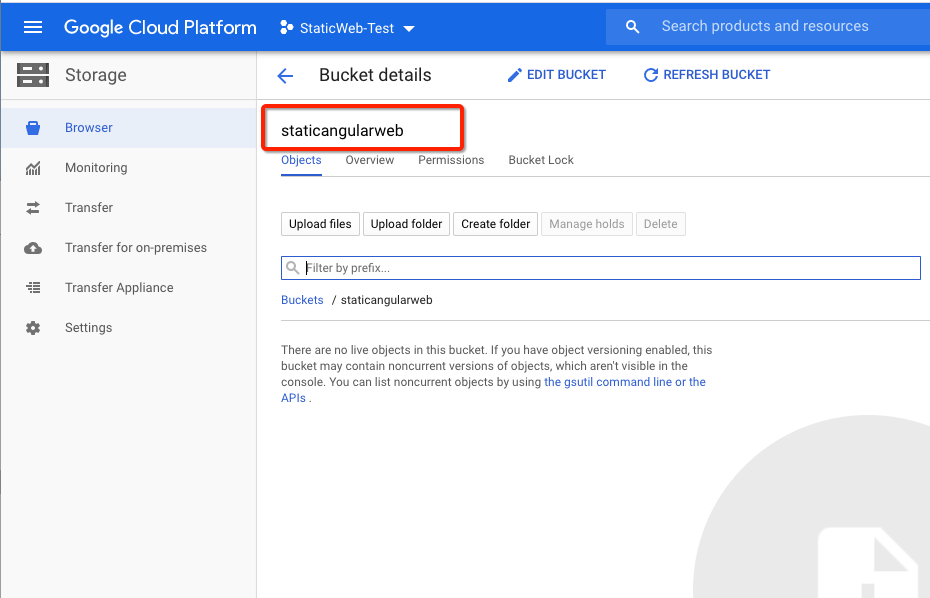Viewport: 930px width, 598px height.
Task: Click the StaticWeb-Test project hexagon icon
Action: tap(286, 27)
